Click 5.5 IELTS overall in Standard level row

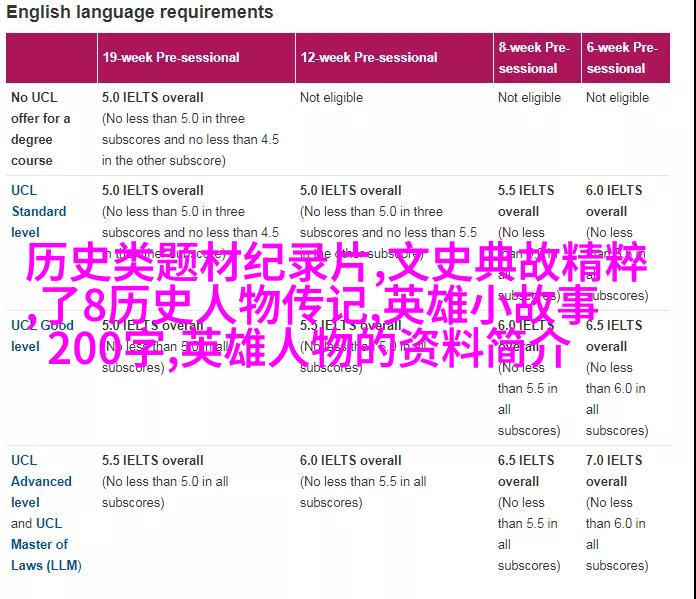(x=526, y=201)
